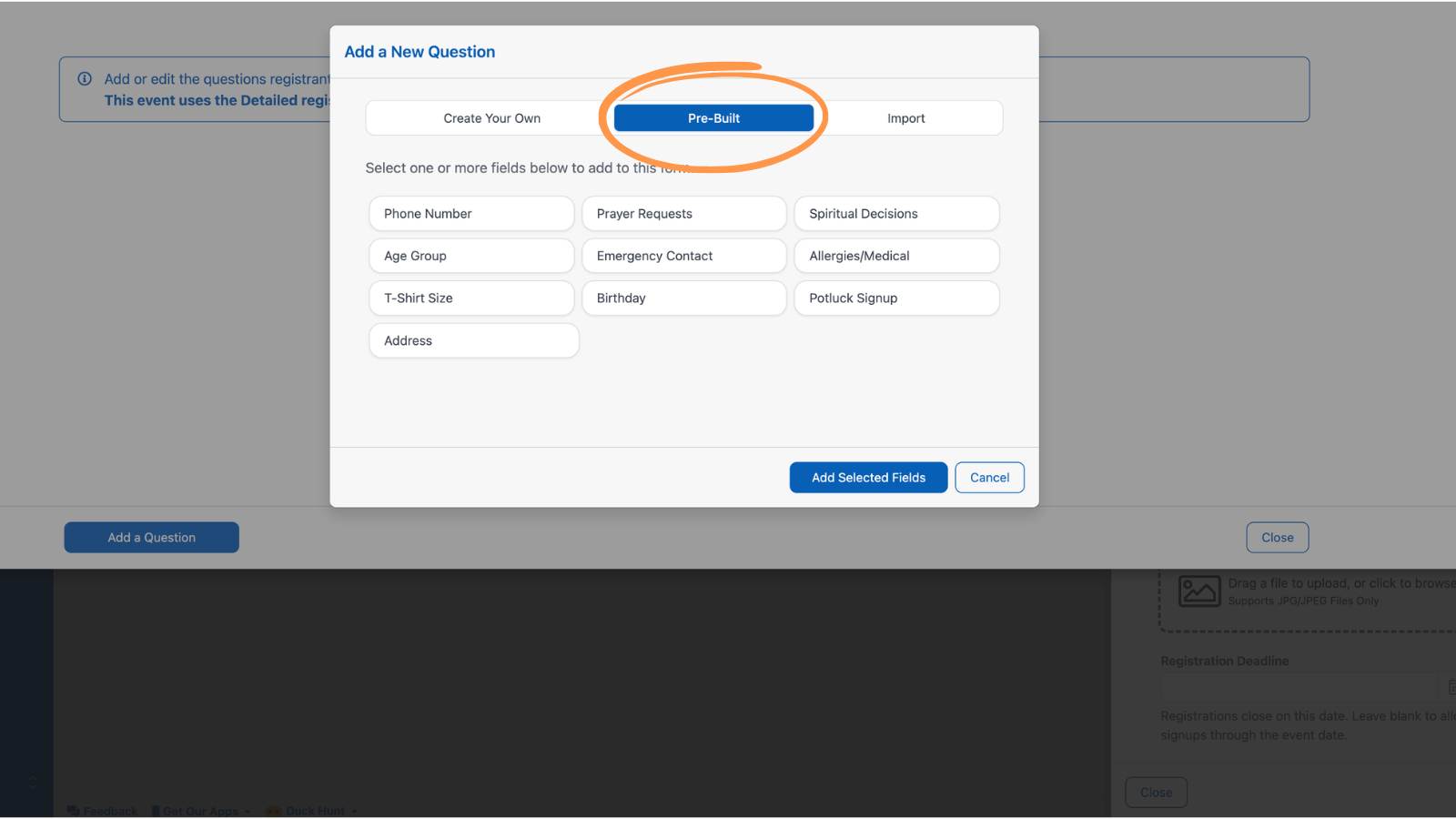This screenshot has width=1456, height=819.
Task: Select the Phone Number field option
Action: [471, 214]
